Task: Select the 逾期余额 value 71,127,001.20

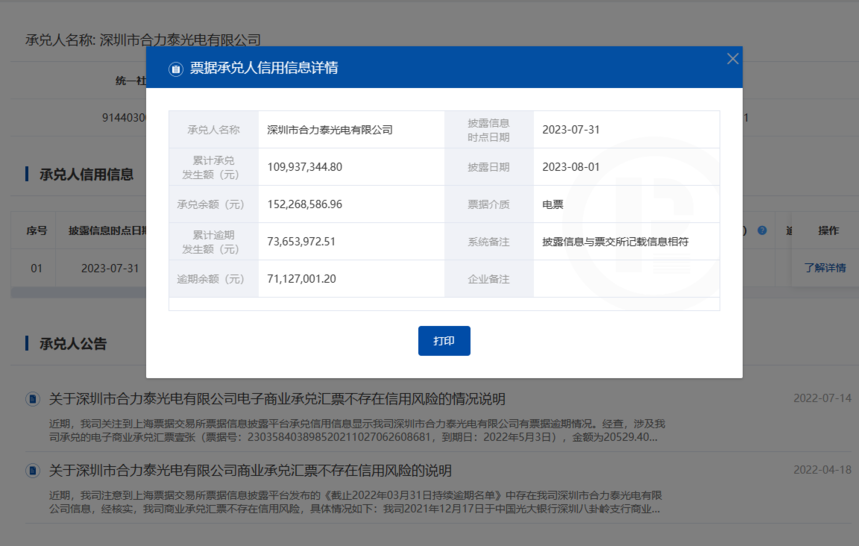Action: click(301, 279)
